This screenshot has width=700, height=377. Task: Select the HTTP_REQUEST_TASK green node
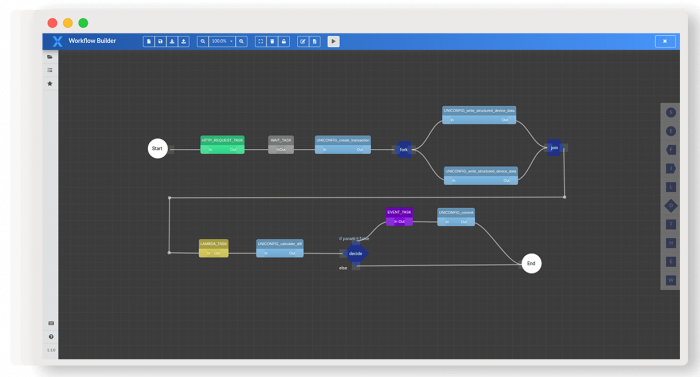pyautogui.click(x=222, y=145)
